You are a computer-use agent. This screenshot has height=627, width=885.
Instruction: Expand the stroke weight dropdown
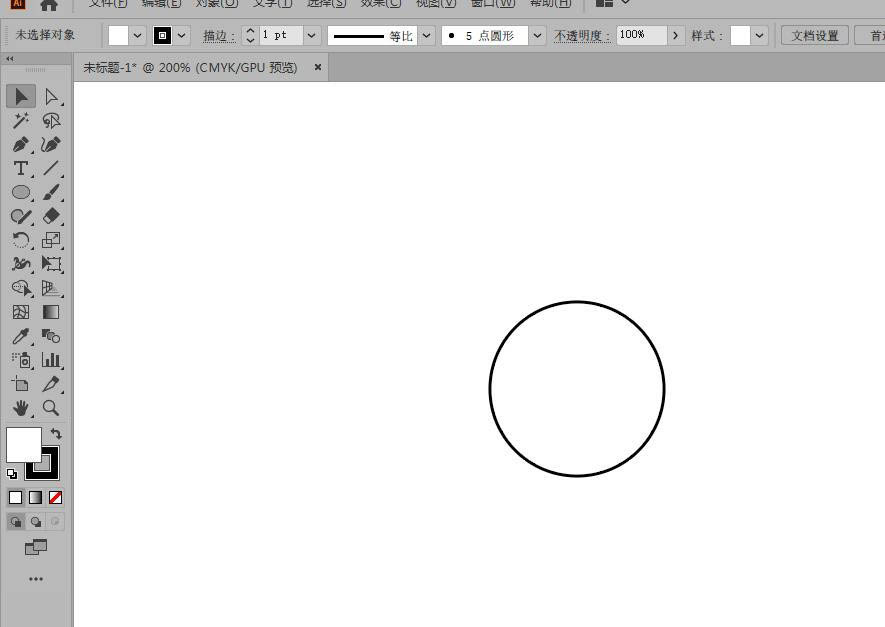pyautogui.click(x=312, y=36)
